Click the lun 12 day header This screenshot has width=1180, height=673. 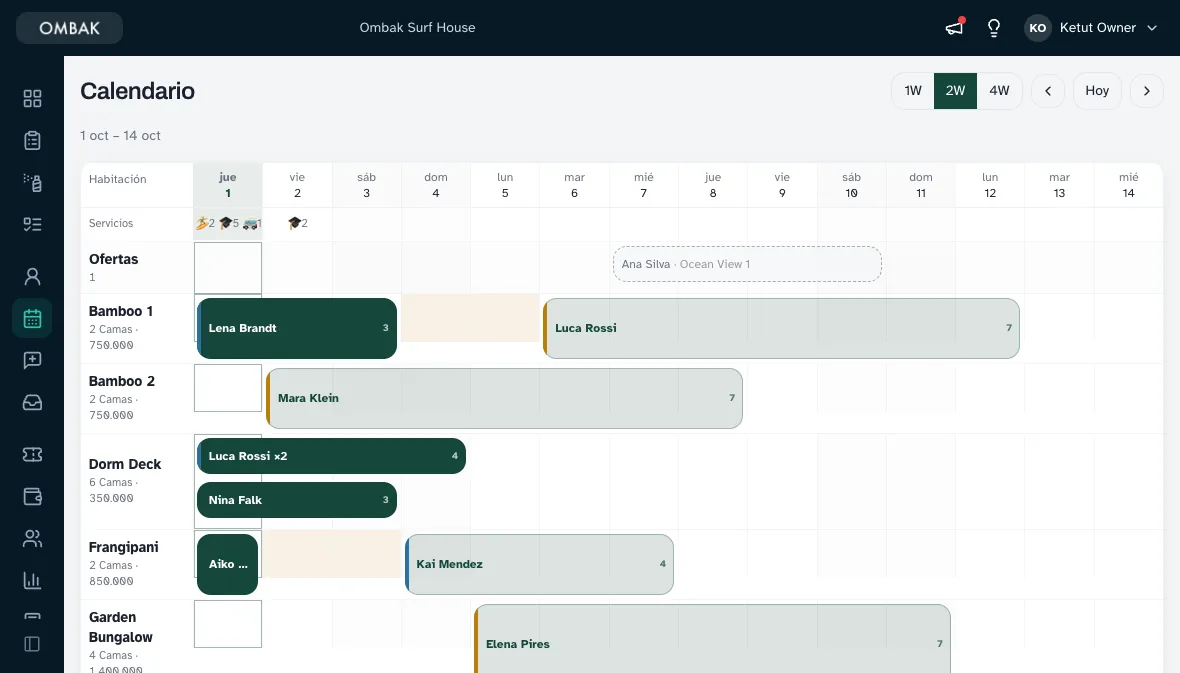(x=990, y=185)
